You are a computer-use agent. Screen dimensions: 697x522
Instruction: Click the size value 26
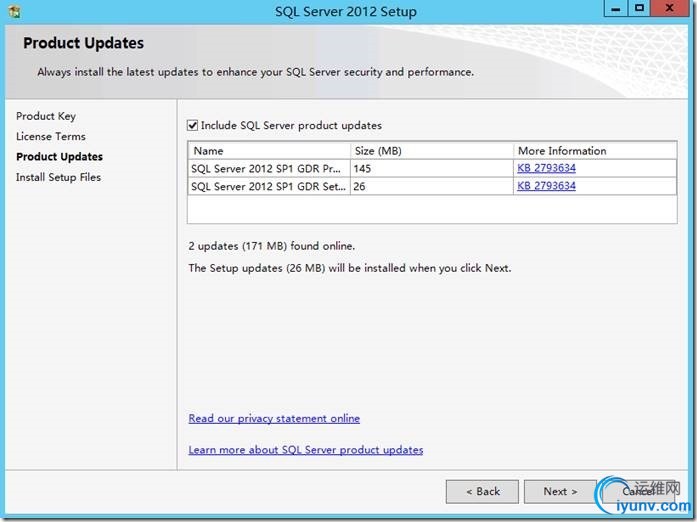359,186
